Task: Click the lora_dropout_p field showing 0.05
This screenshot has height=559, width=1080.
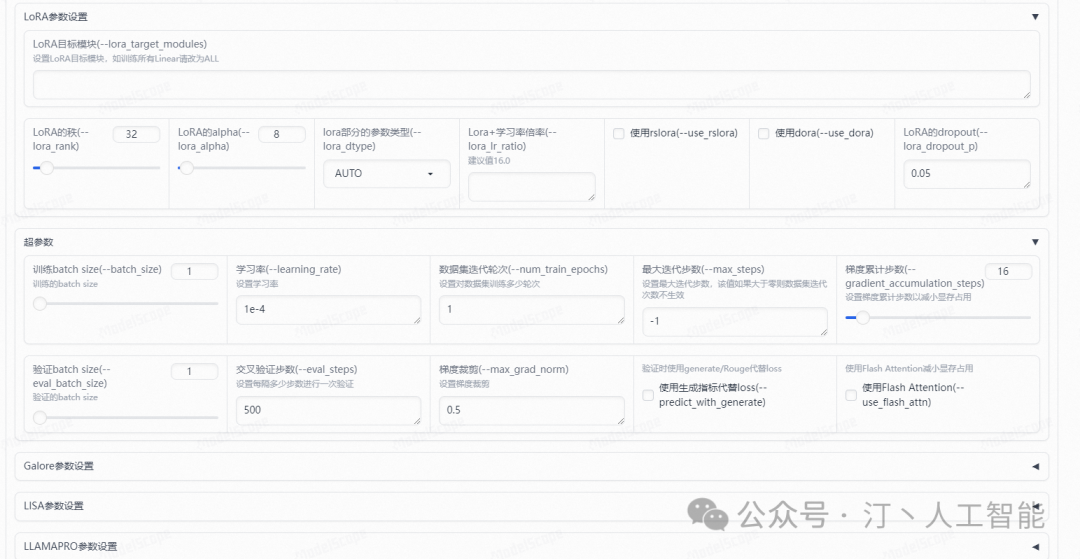Action: pos(967,174)
